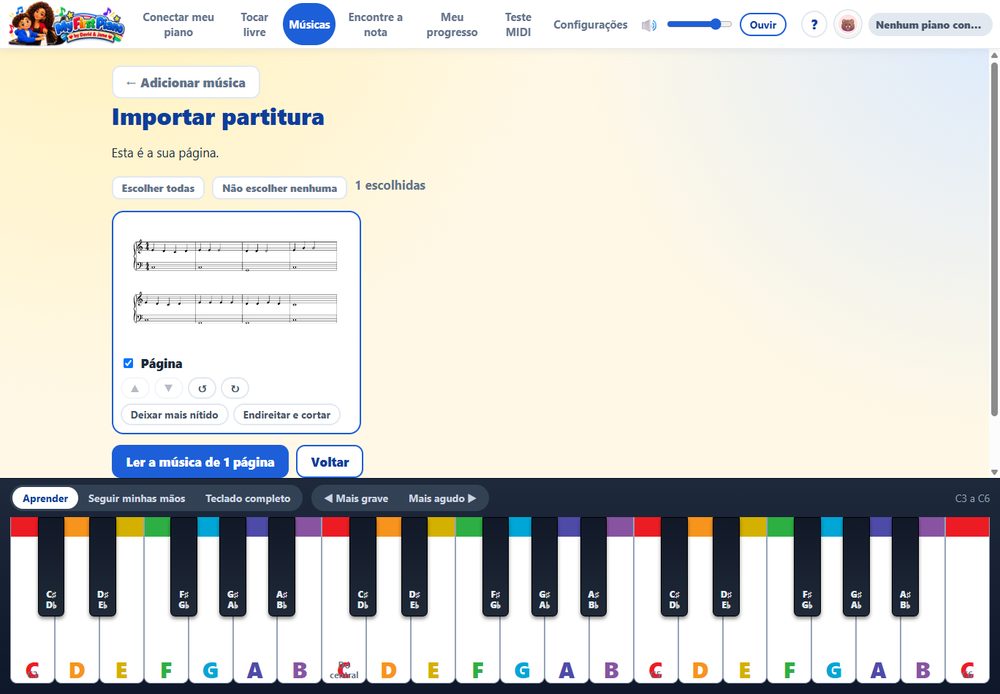Click Não escolher nenhuma button
The width and height of the screenshot is (1000, 694).
click(x=279, y=188)
